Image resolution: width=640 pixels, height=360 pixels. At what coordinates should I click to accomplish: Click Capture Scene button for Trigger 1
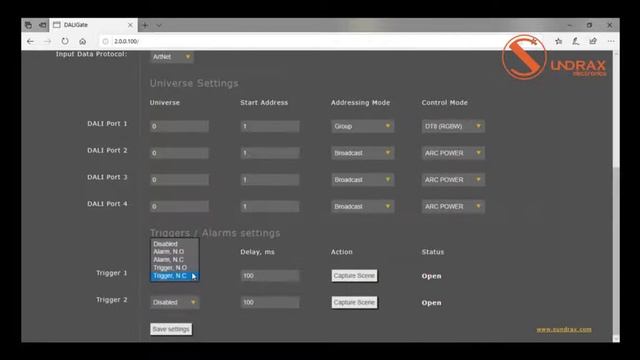(354, 276)
